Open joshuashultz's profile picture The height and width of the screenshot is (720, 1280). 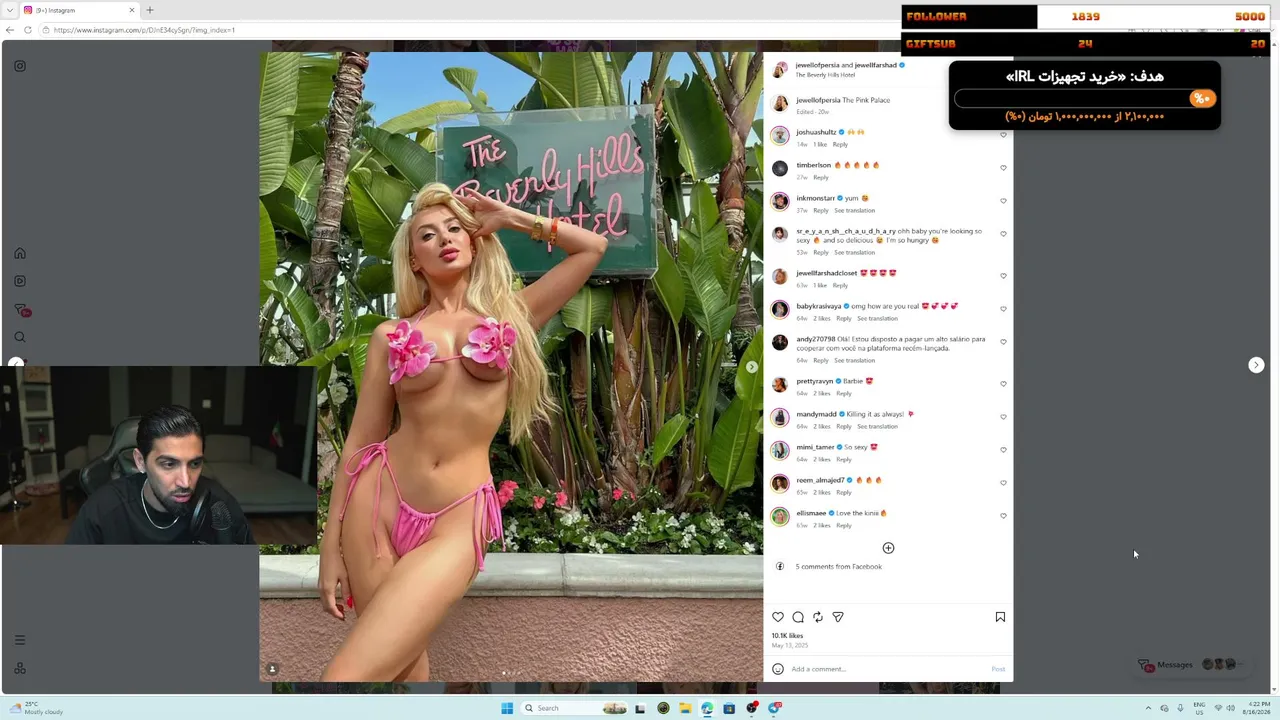(x=780, y=136)
